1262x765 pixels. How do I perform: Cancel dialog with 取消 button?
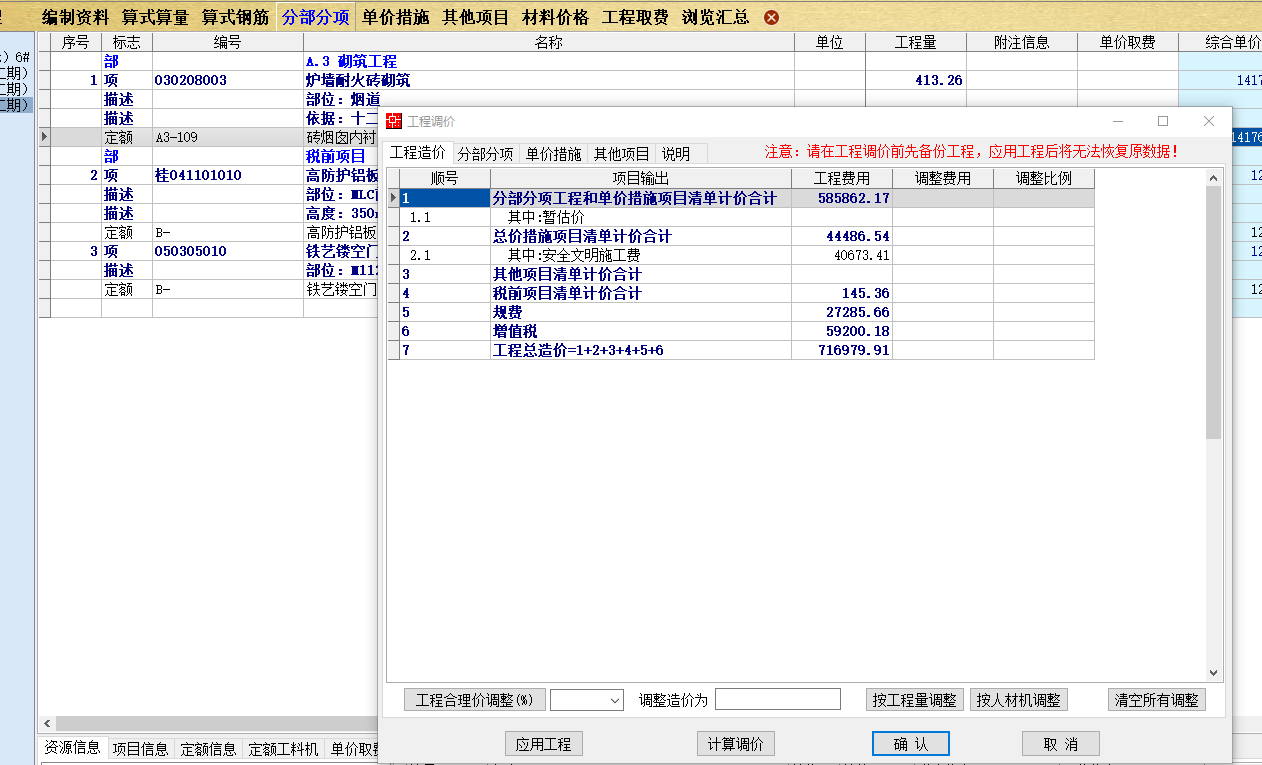(1060, 744)
